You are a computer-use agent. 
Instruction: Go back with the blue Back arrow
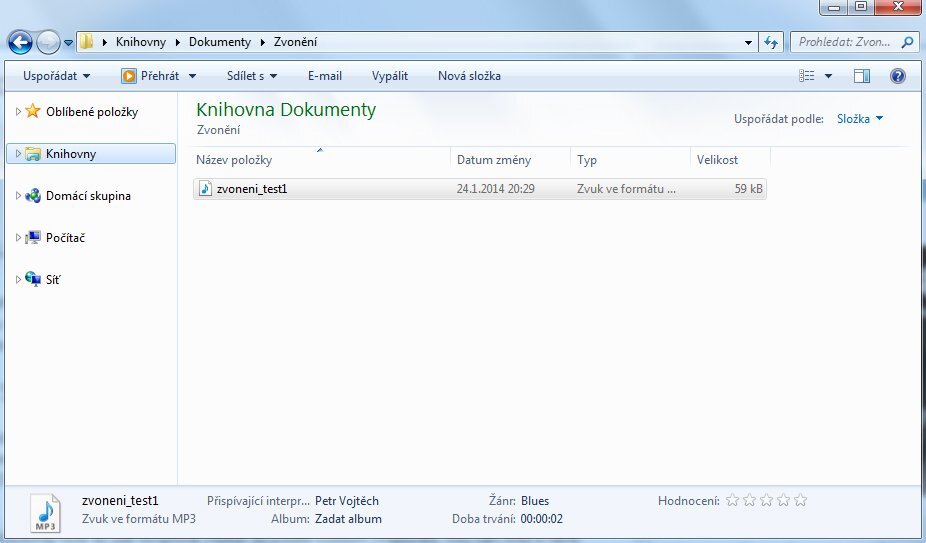pyautogui.click(x=20, y=43)
